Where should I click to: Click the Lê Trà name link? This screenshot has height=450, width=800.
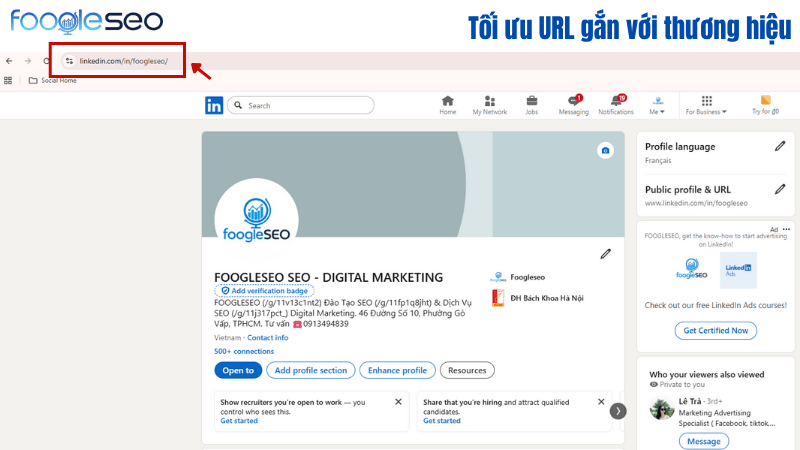pos(690,402)
